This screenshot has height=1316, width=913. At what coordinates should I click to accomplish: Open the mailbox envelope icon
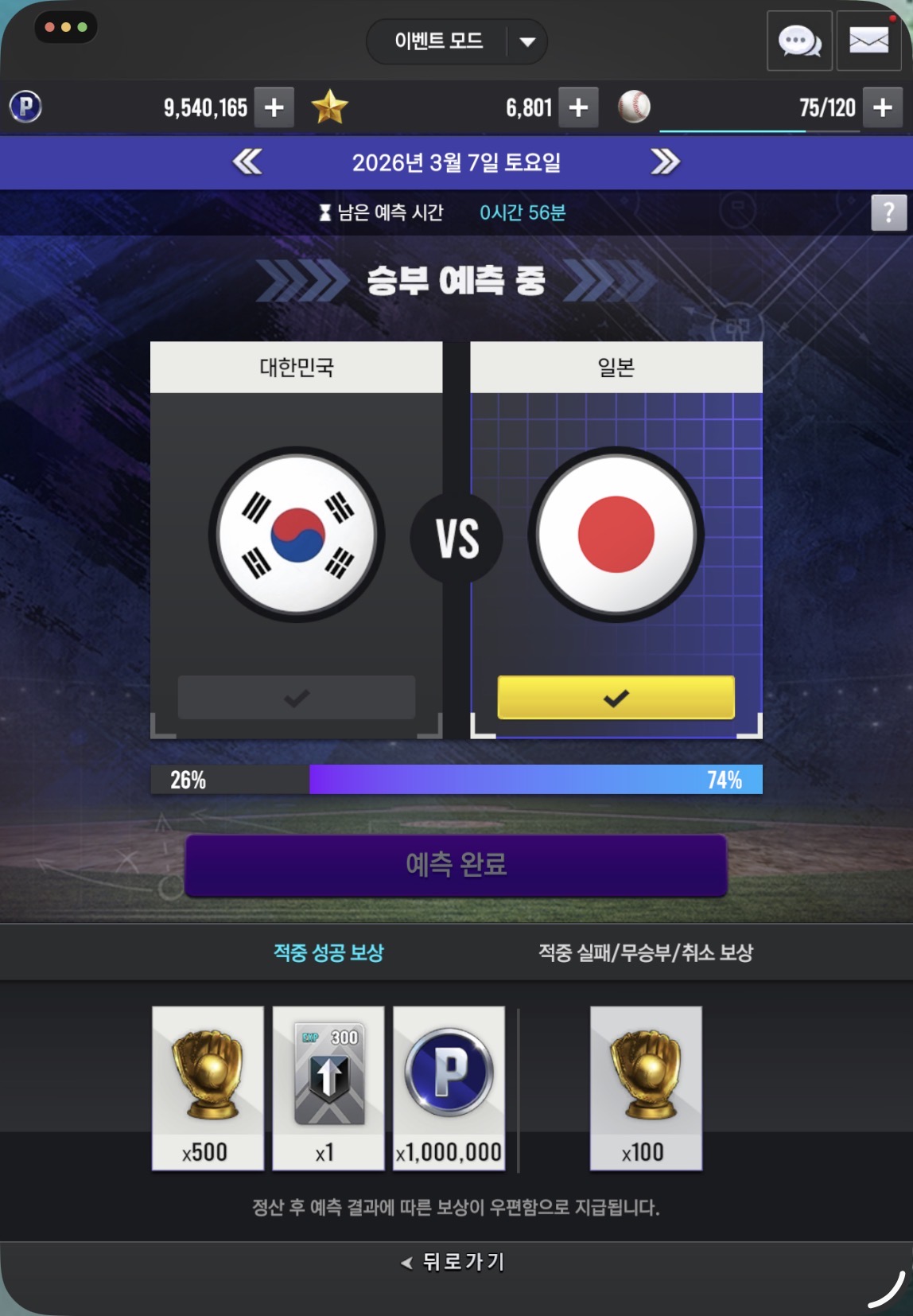click(x=868, y=41)
